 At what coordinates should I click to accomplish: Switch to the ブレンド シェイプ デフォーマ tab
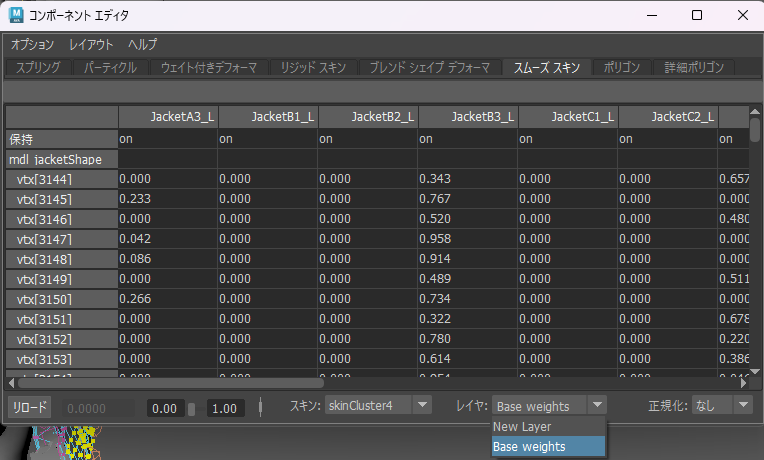point(430,67)
